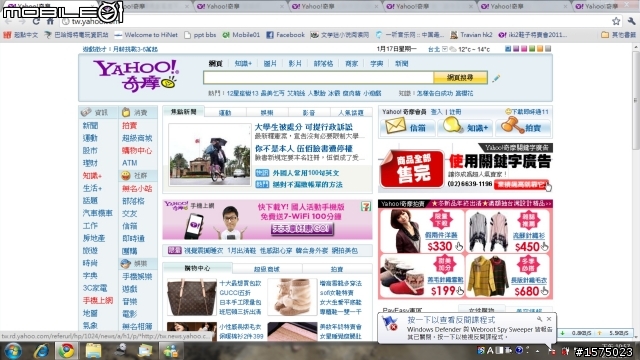This screenshot has height=360, width=640.
Task: Switch to the 部落格 search tab
Action: [x=323, y=64]
